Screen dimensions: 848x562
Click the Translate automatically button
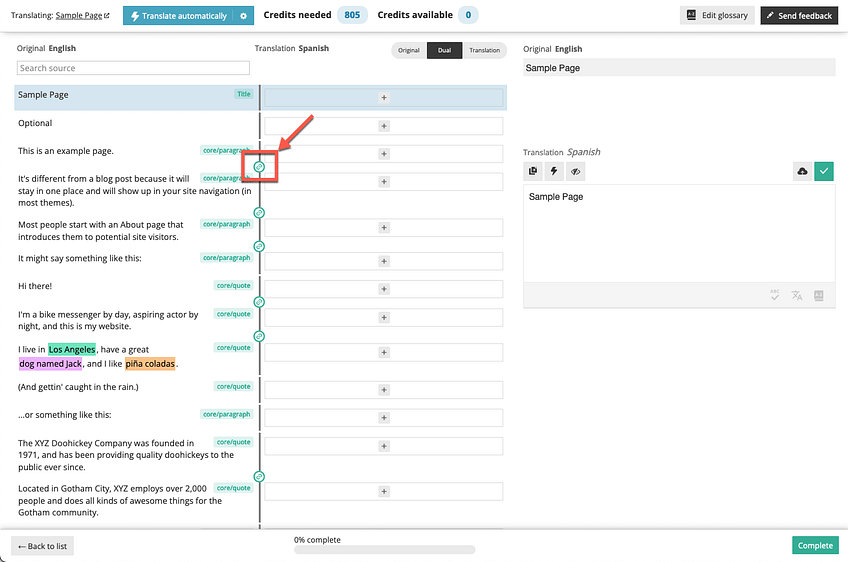(179, 16)
